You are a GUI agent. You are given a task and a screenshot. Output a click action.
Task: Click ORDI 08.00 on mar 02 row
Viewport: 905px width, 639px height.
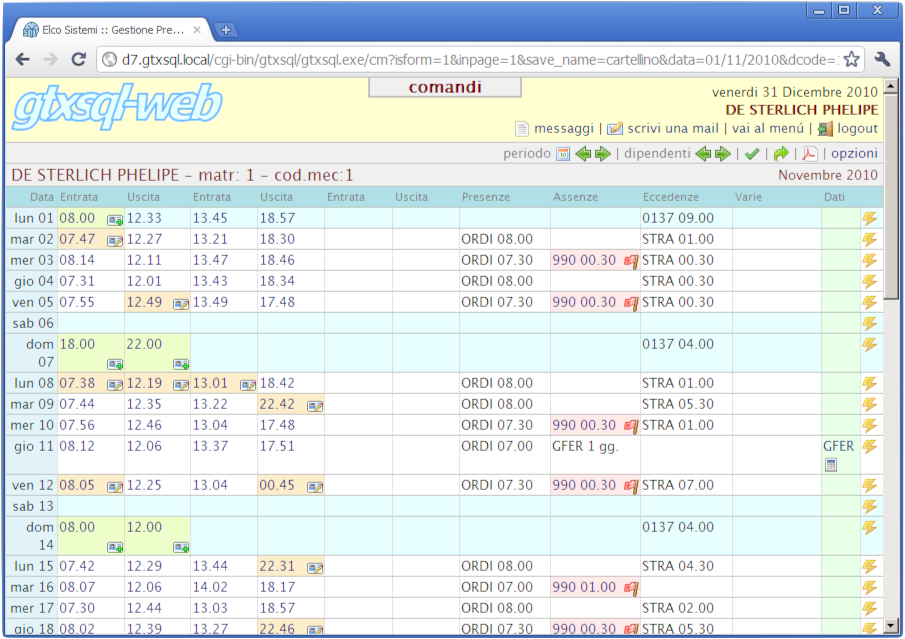pos(496,240)
